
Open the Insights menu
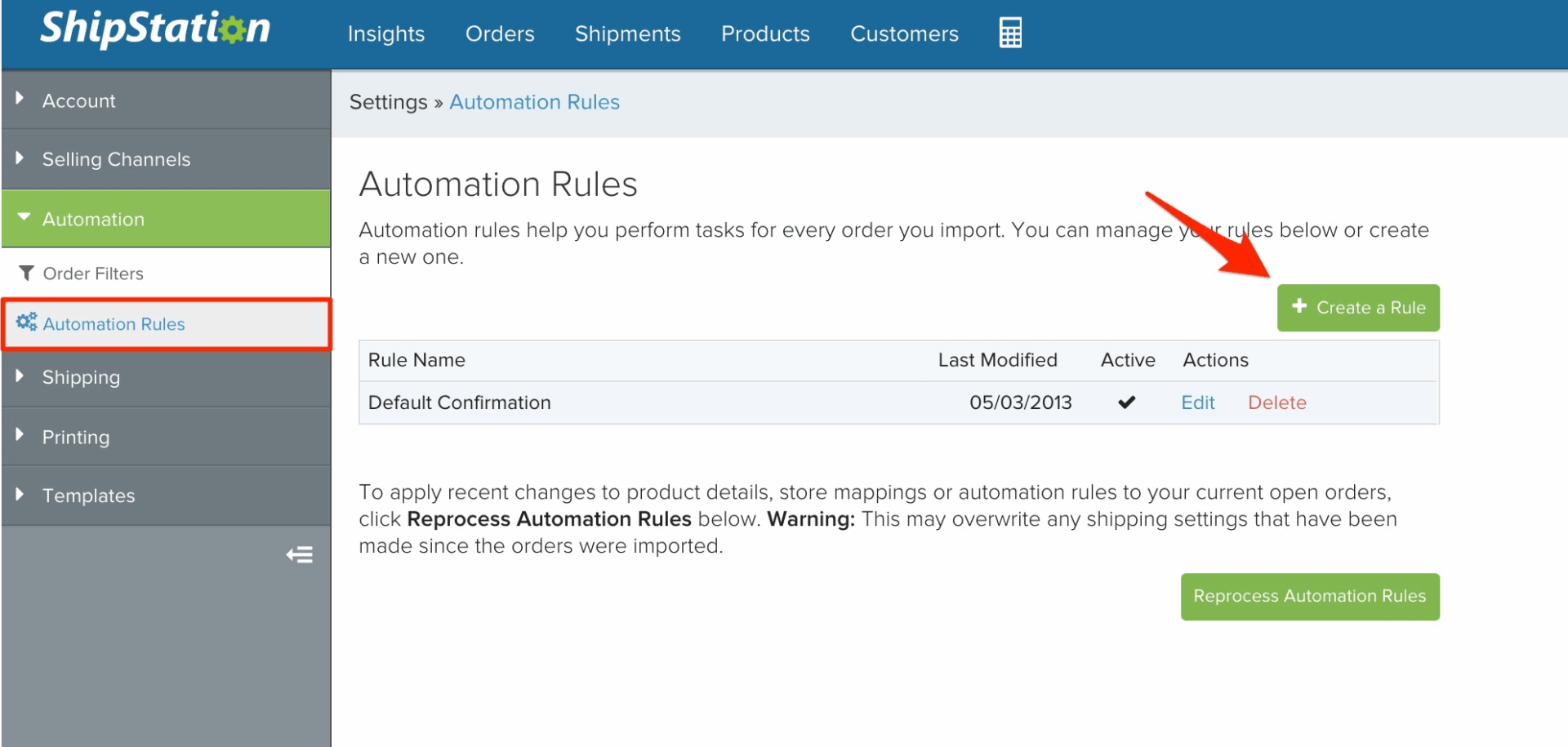[x=386, y=33]
